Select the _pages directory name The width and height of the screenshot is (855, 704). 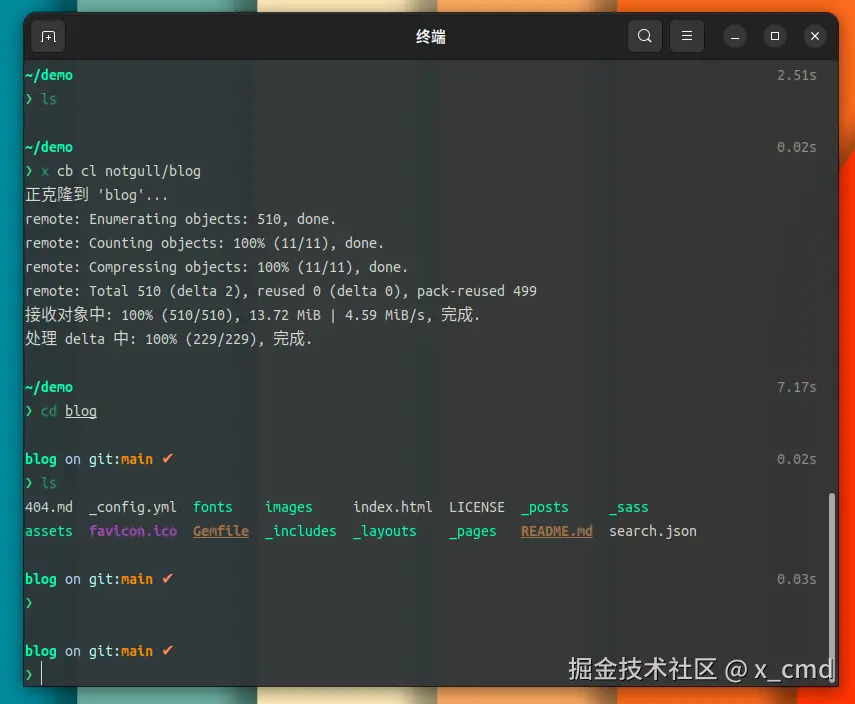[473, 531]
